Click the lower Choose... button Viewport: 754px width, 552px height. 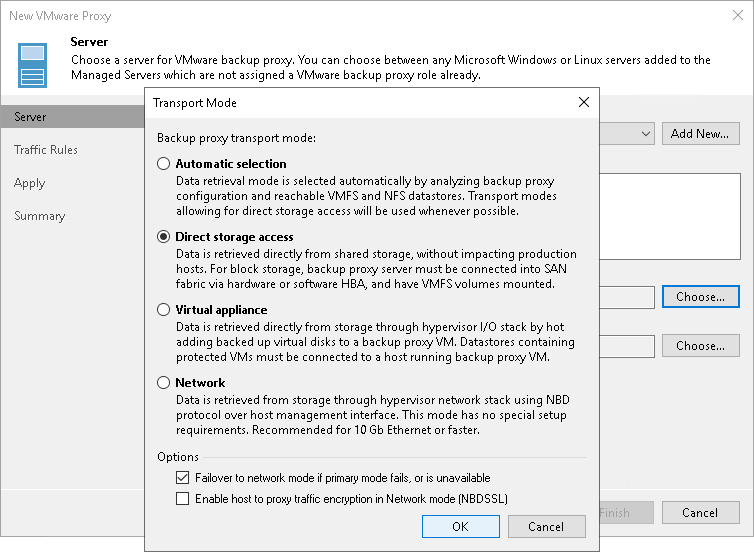pyautogui.click(x=700, y=346)
